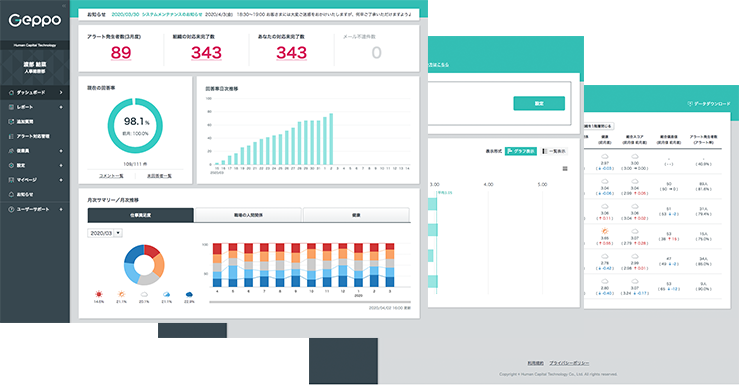Click the 2020/04/02 16:00 更新 timestamp

coord(389,308)
